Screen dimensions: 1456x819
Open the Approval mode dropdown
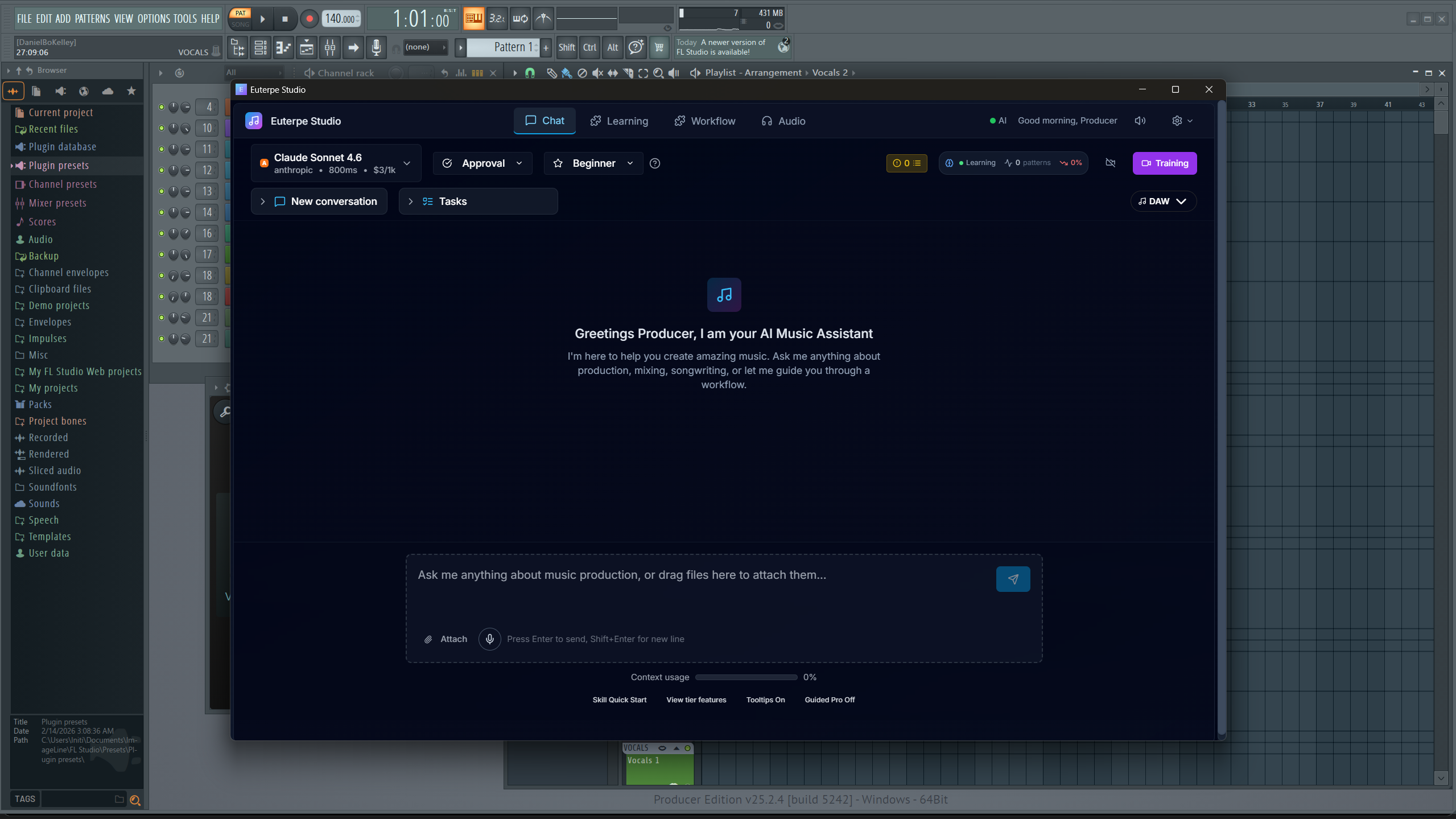[482, 163]
